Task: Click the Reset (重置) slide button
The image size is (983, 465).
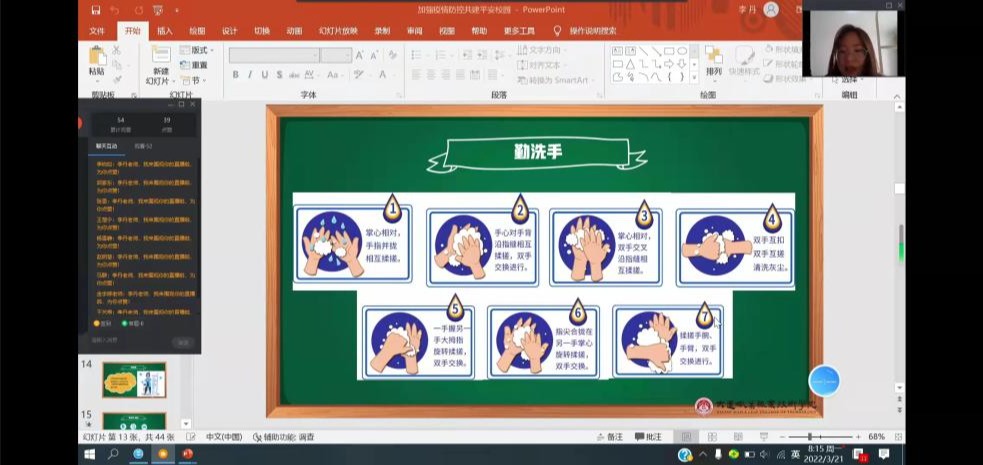Action: pos(198,65)
